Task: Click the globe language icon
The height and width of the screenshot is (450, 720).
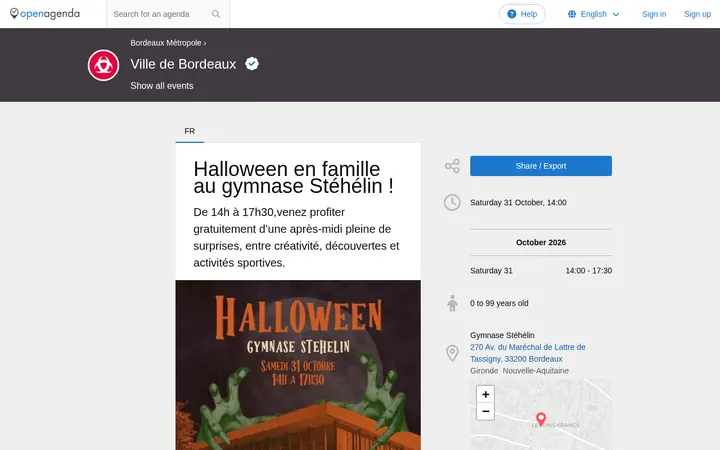Action: (572, 14)
